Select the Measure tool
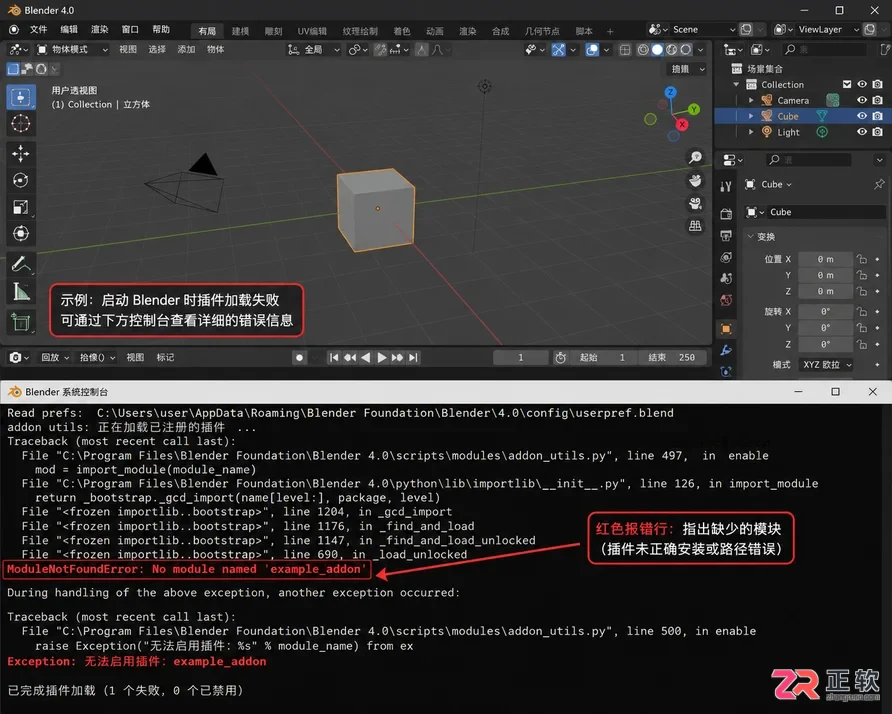 coord(21,292)
